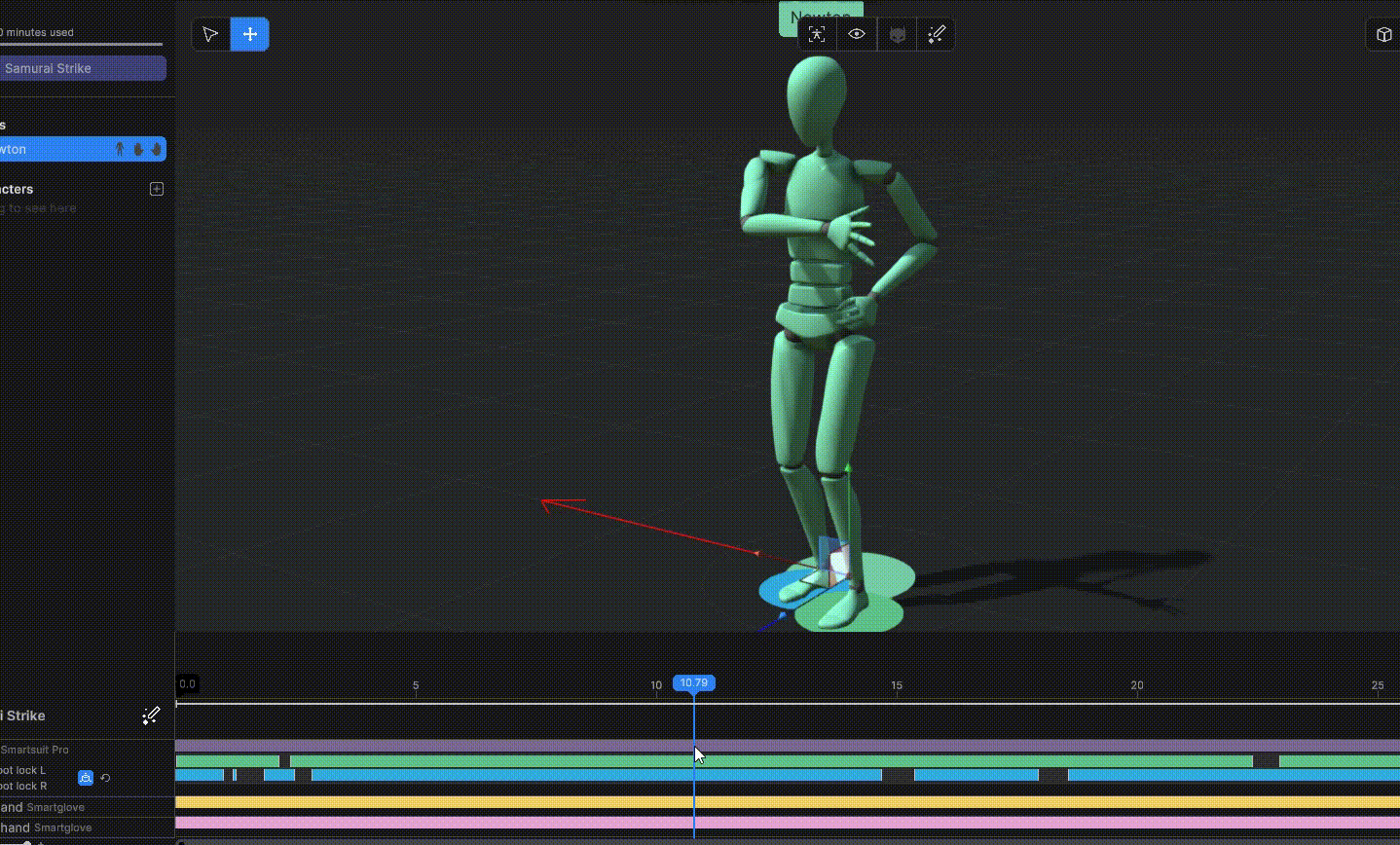Click the yellow hand Smartglove track
The image size is (1400, 845).
tap(788, 802)
